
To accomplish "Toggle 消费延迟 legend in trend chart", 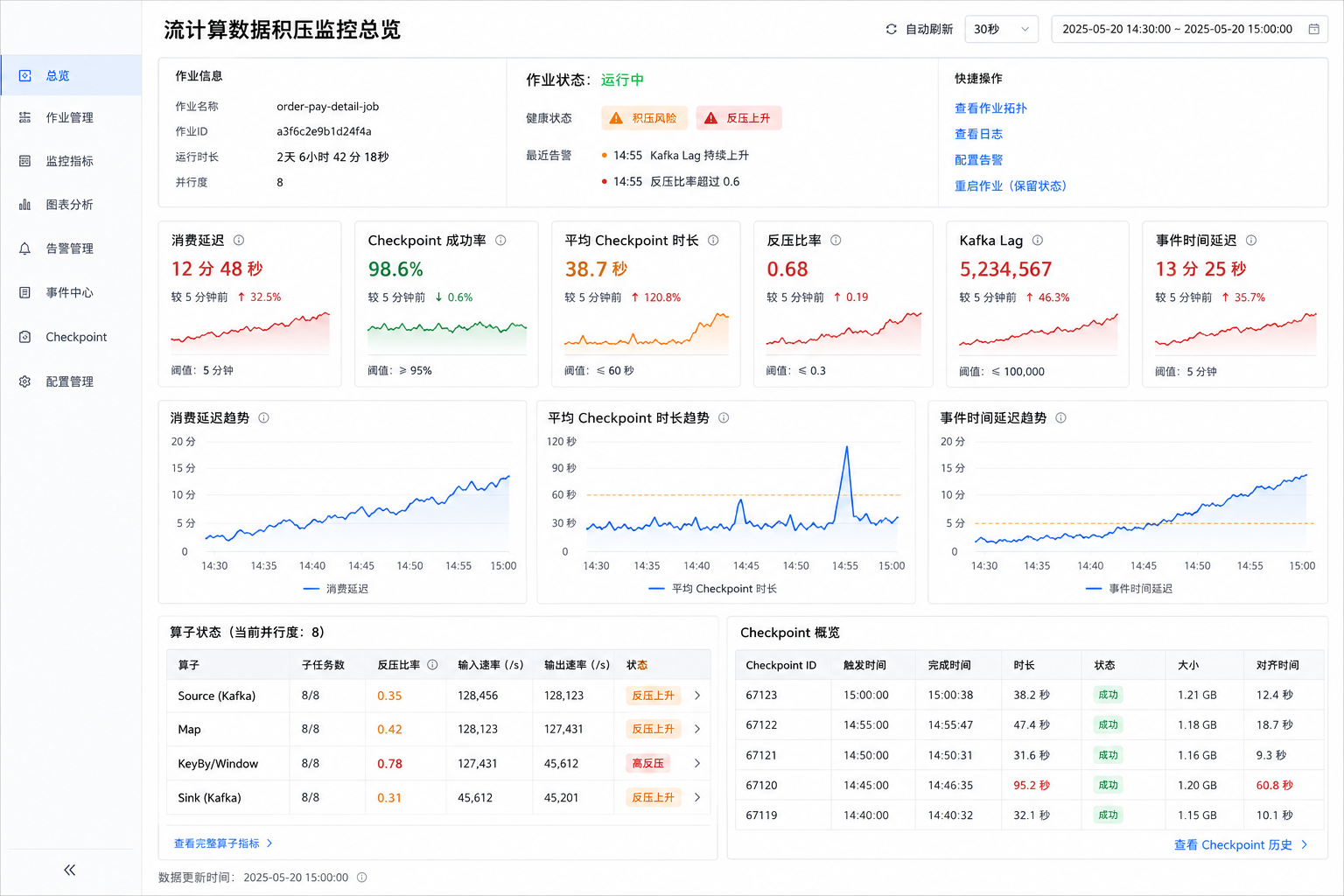I will [x=336, y=589].
